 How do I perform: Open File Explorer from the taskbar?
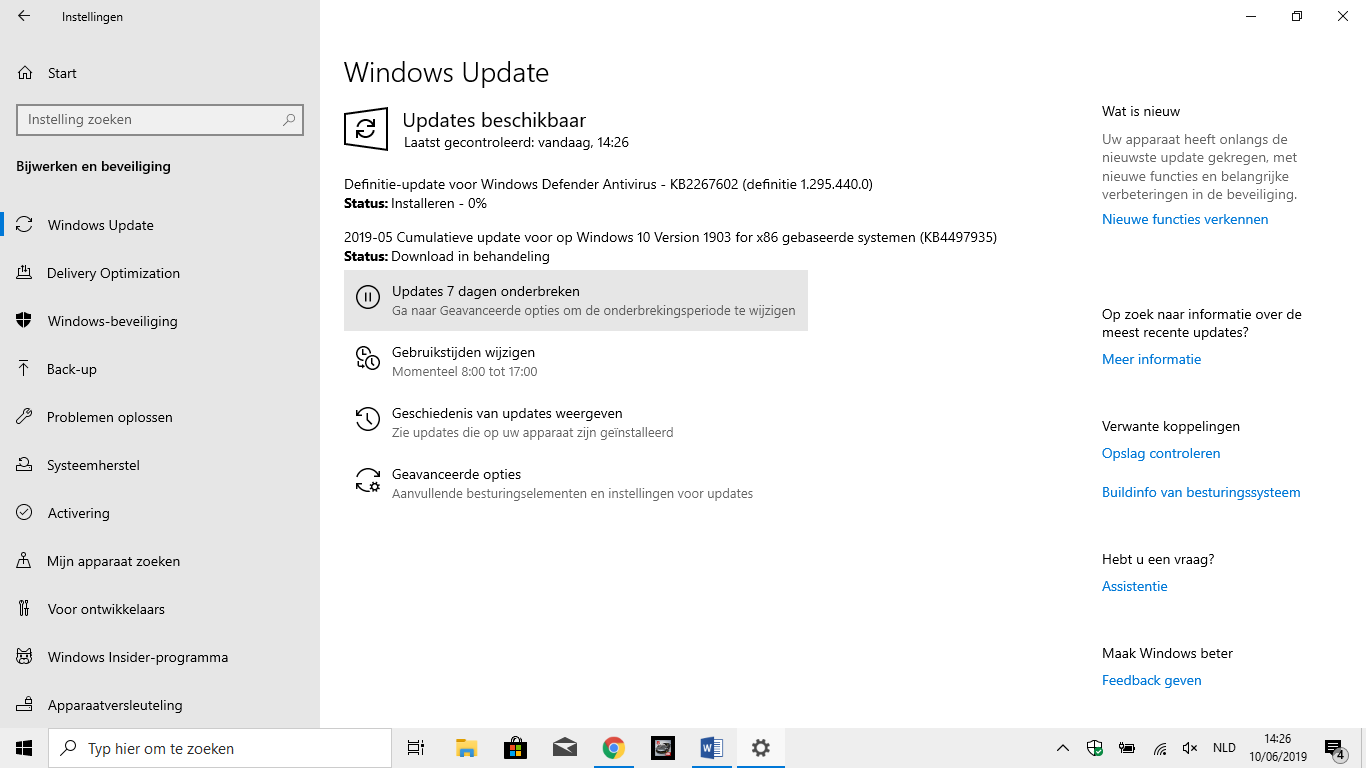pyautogui.click(x=466, y=748)
